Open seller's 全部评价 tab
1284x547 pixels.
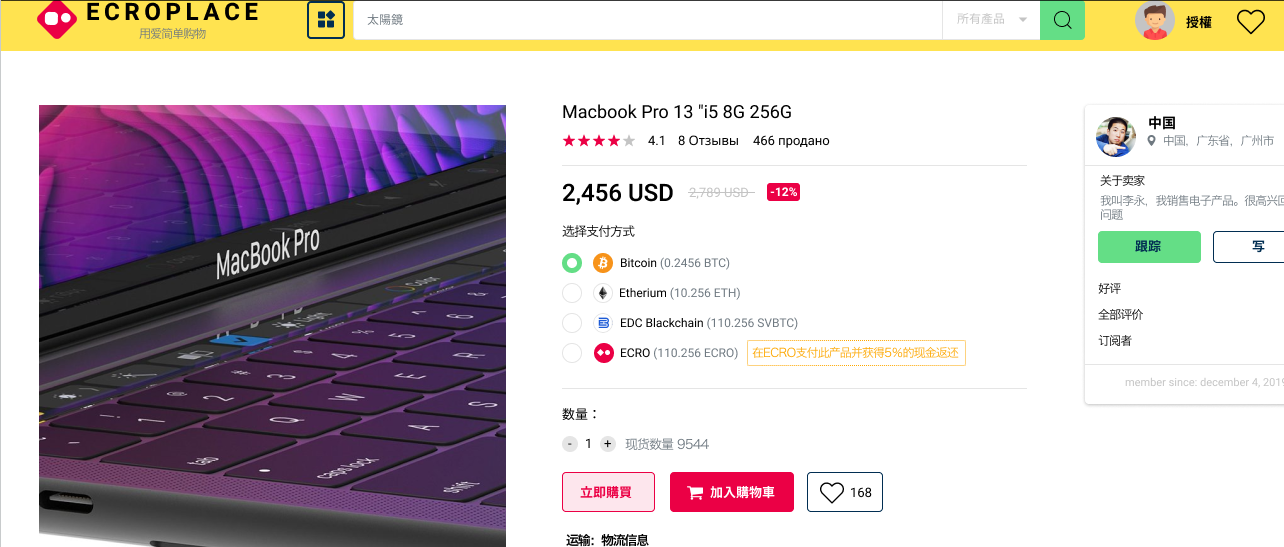pos(1121,314)
